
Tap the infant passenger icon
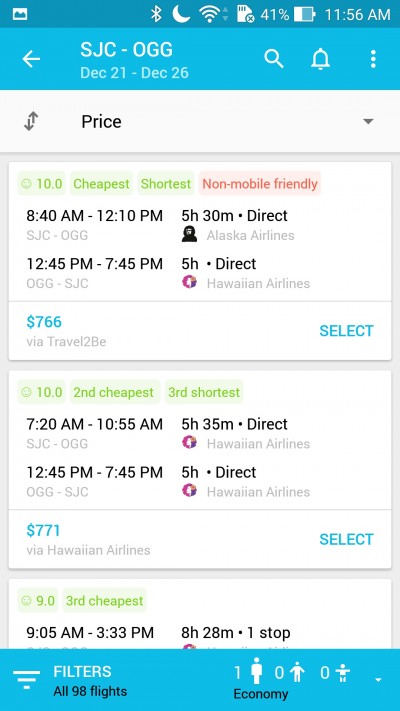(x=340, y=673)
